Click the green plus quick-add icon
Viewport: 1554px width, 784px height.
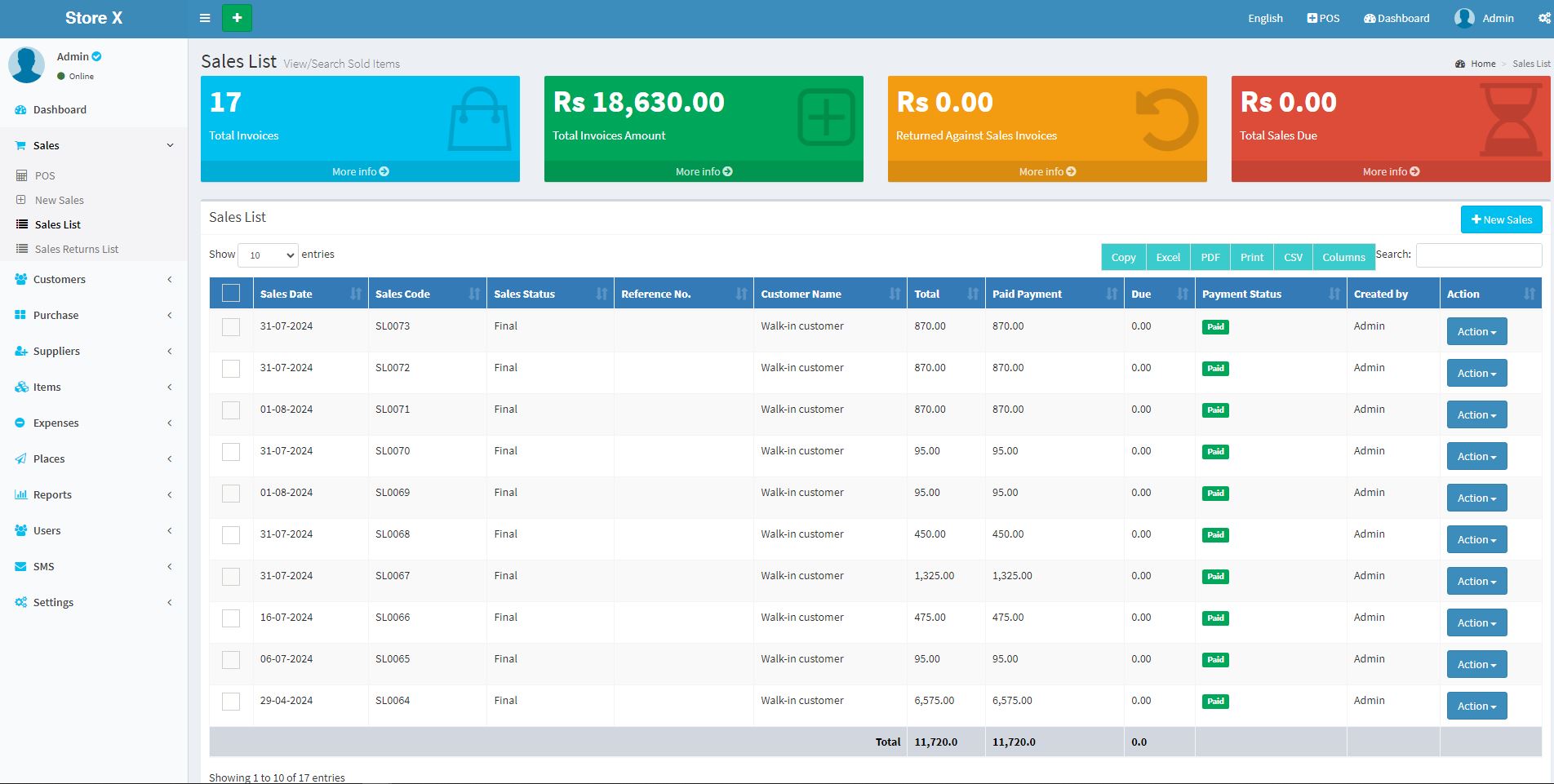237,18
